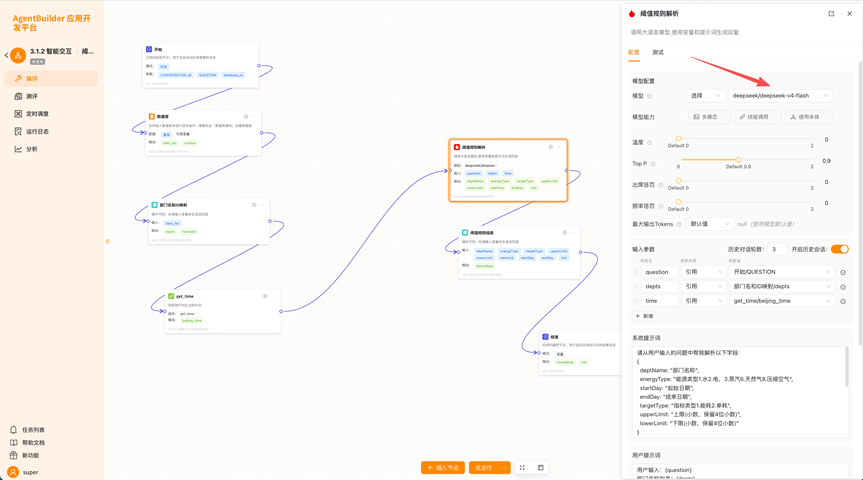Close the 阈值规则解析 config panel
This screenshot has height=480, width=863.
click(850, 14)
